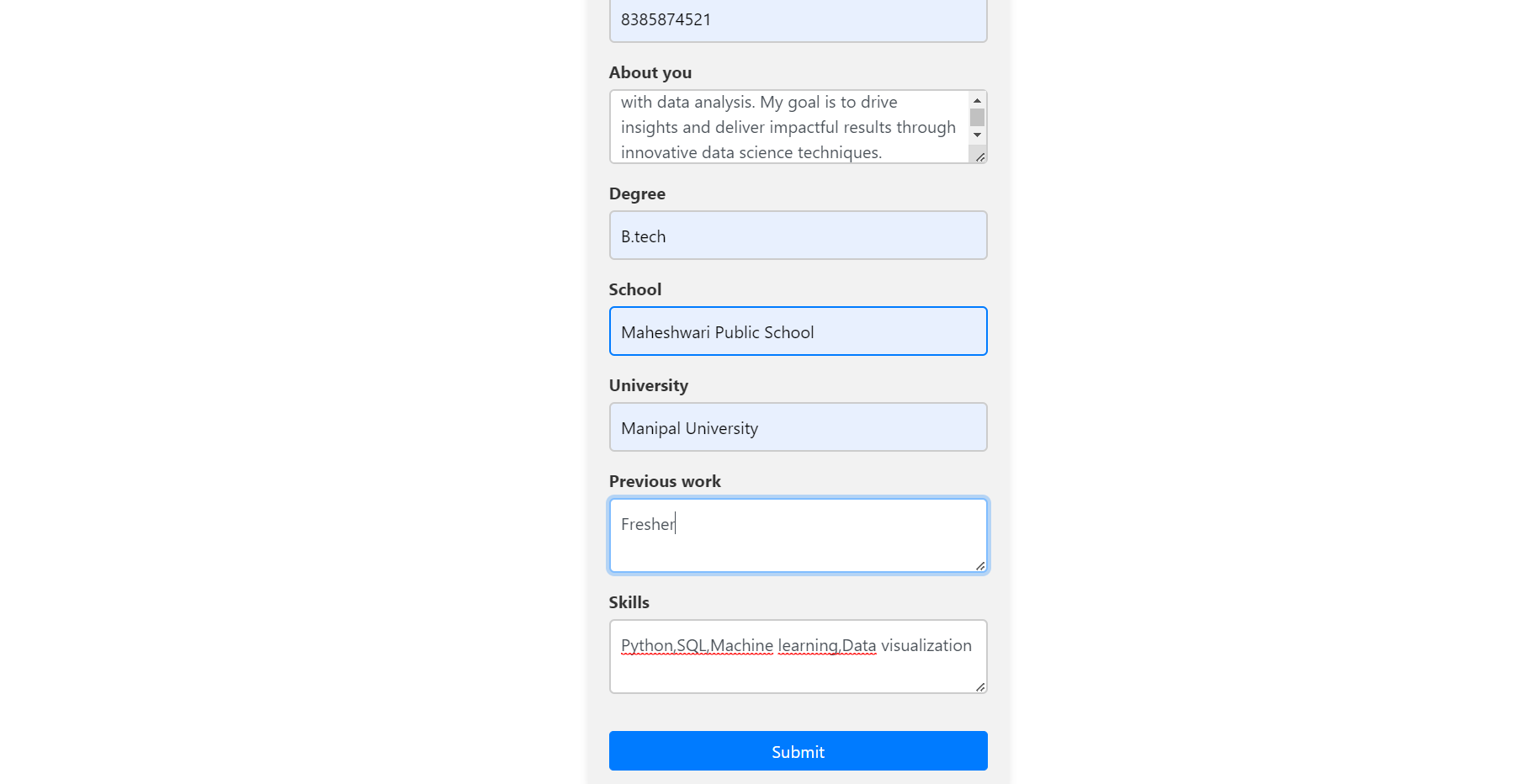1523x784 pixels.
Task: Click the University label text
Action: click(649, 385)
